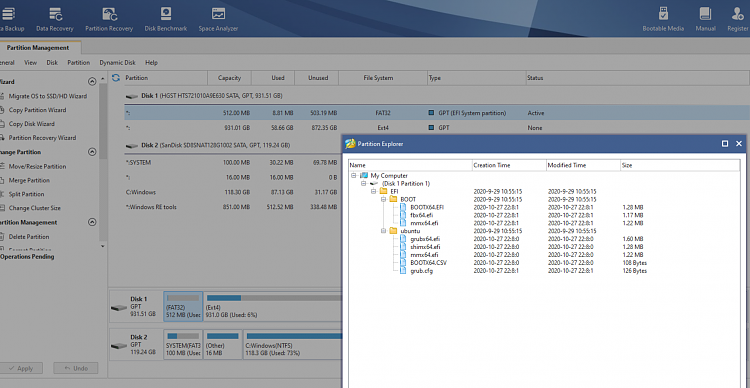Sort by Modified Time column header

583,166
